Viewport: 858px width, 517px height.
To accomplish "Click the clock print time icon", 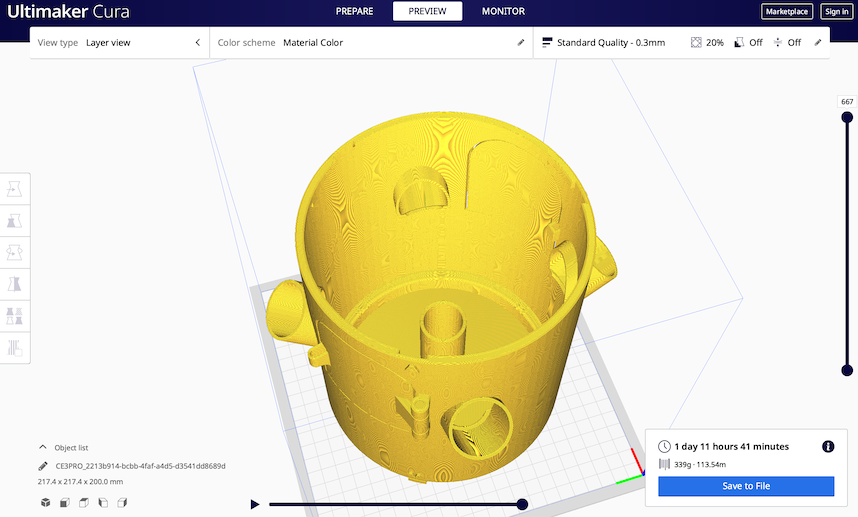I will [x=664, y=446].
